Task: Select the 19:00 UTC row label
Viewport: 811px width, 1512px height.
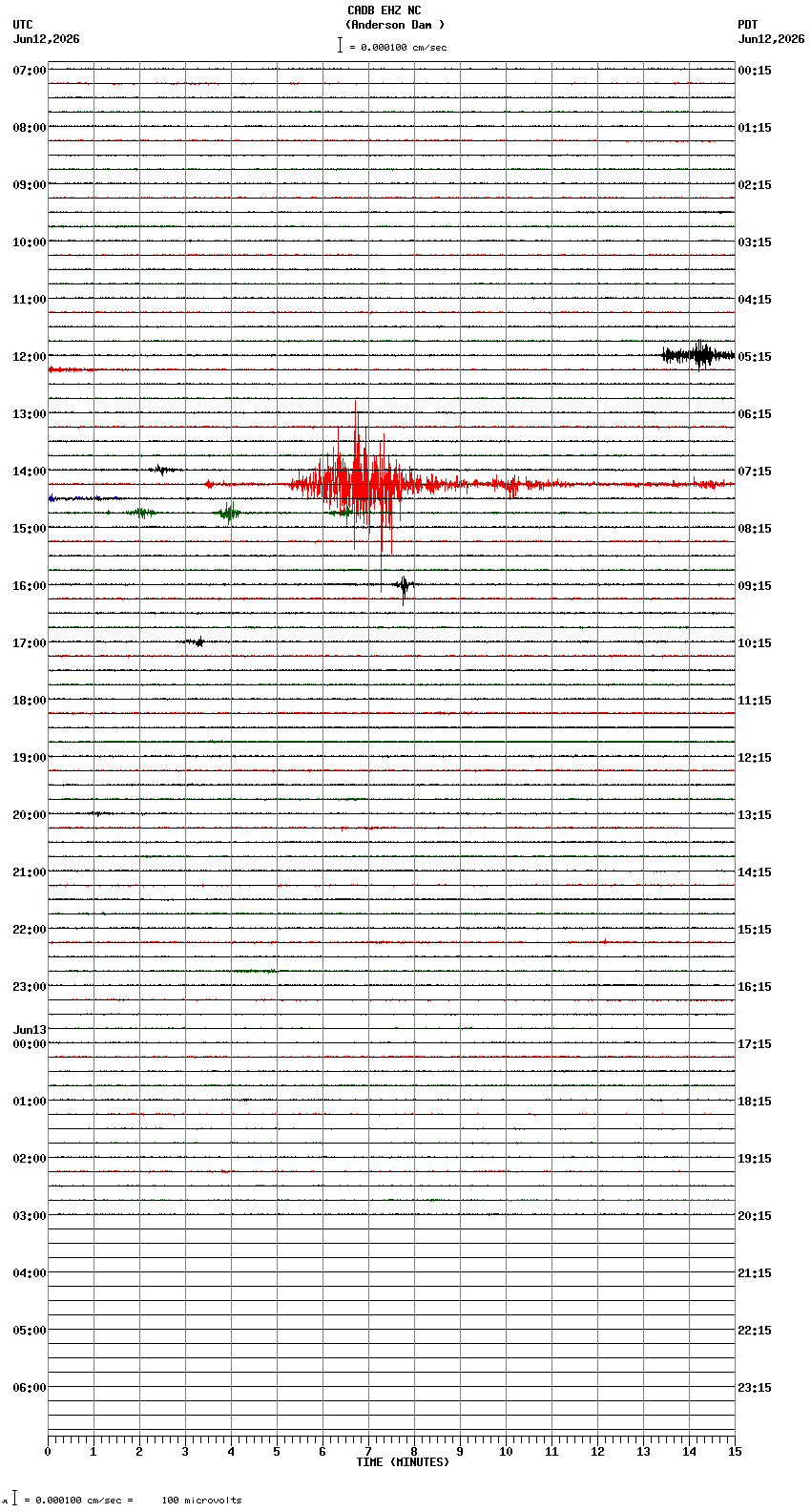Action: (30, 758)
